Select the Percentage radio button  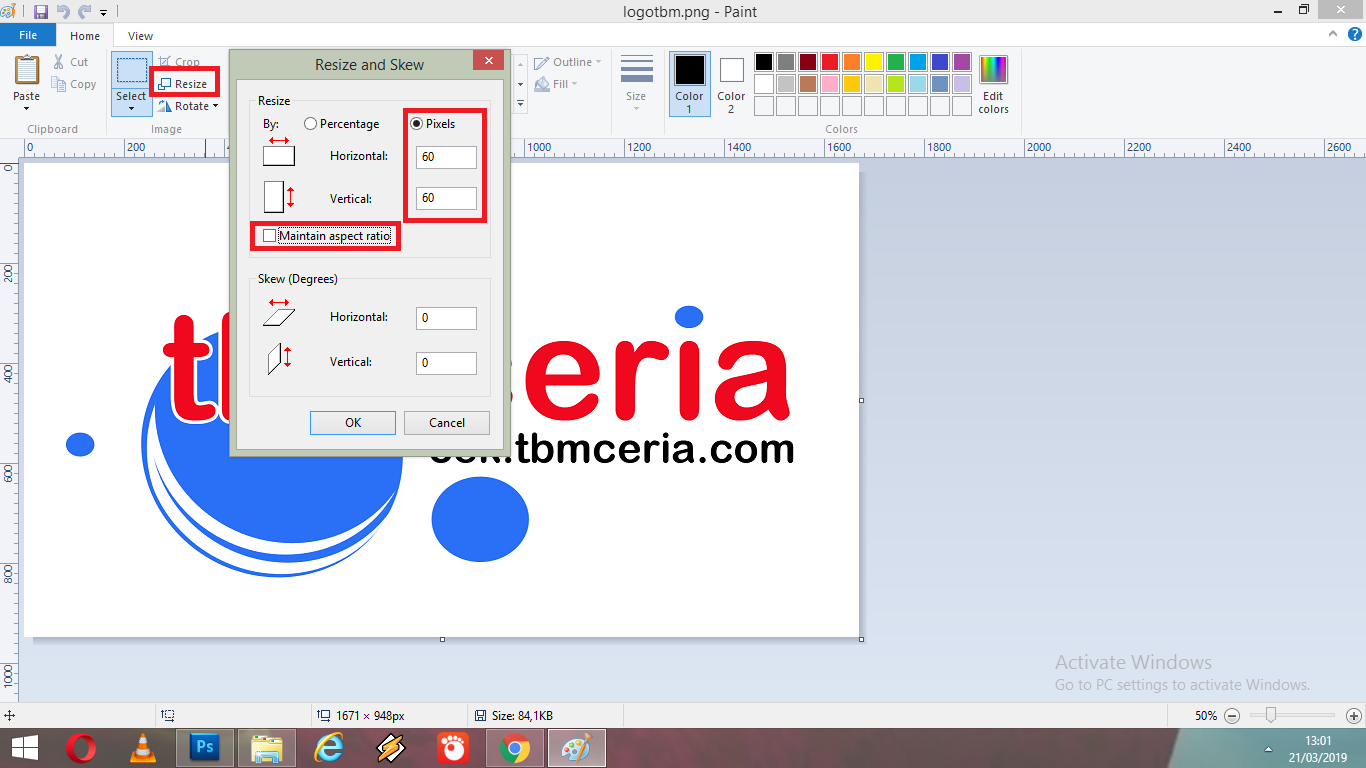tap(311, 124)
